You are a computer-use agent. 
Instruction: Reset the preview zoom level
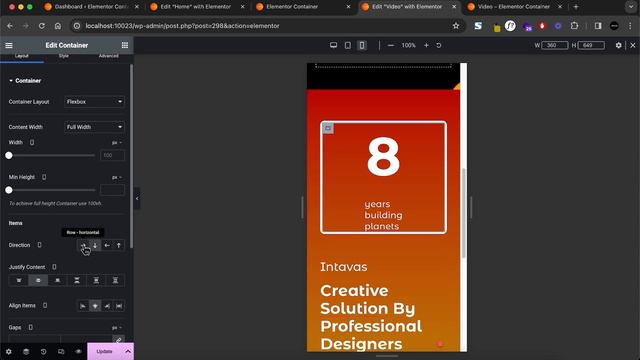coord(439,45)
